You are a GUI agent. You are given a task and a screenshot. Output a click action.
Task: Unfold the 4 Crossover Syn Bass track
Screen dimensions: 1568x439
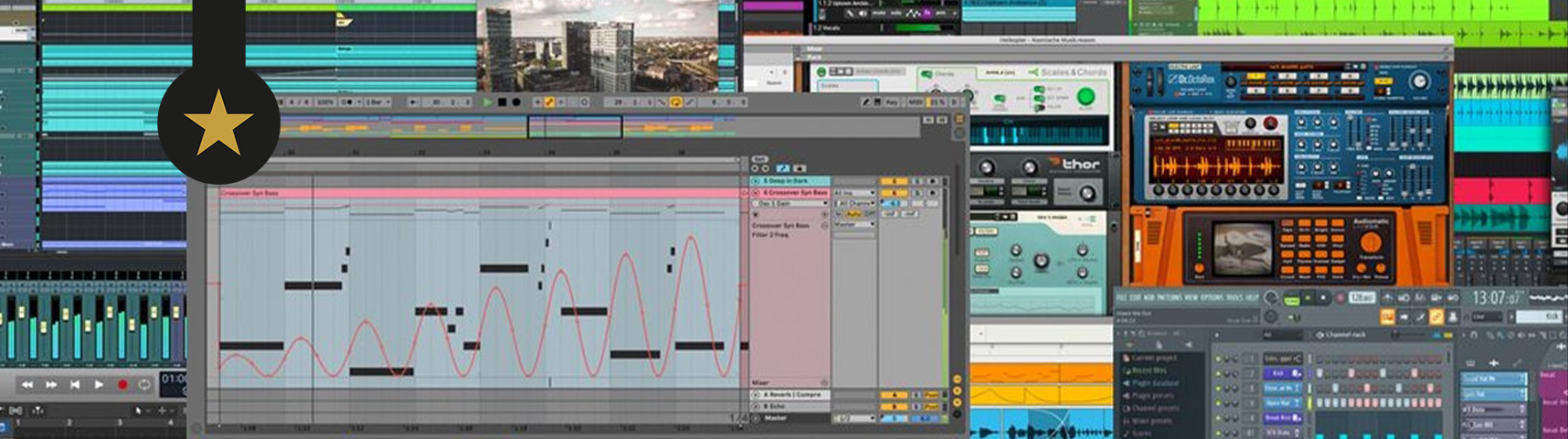point(756,193)
